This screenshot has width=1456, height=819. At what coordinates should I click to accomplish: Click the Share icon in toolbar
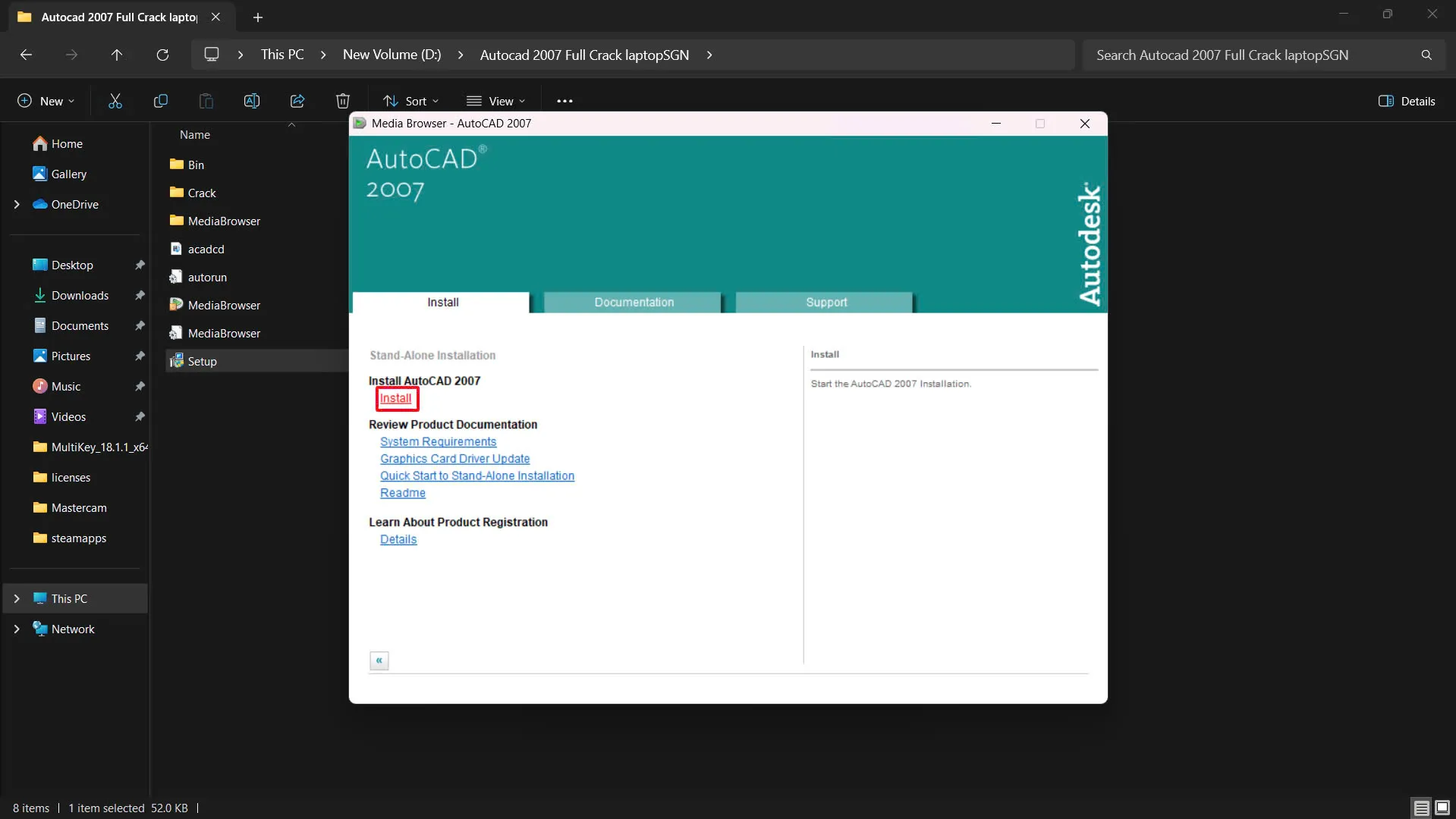point(297,101)
